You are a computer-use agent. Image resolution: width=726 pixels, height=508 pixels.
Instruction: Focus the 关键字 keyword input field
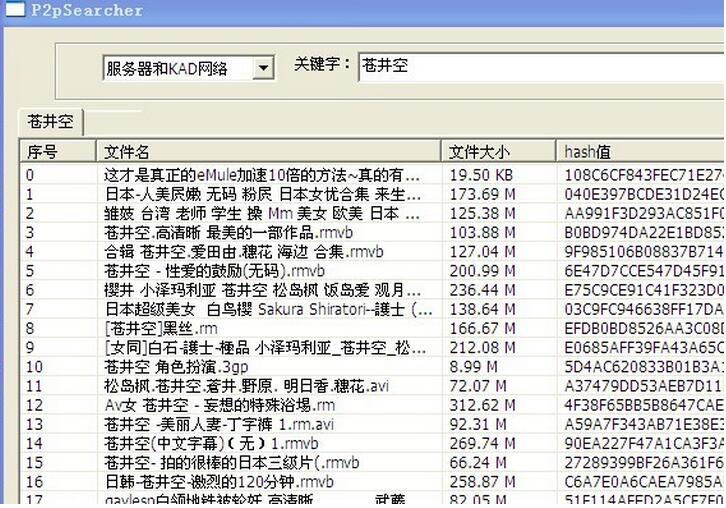coord(538,66)
